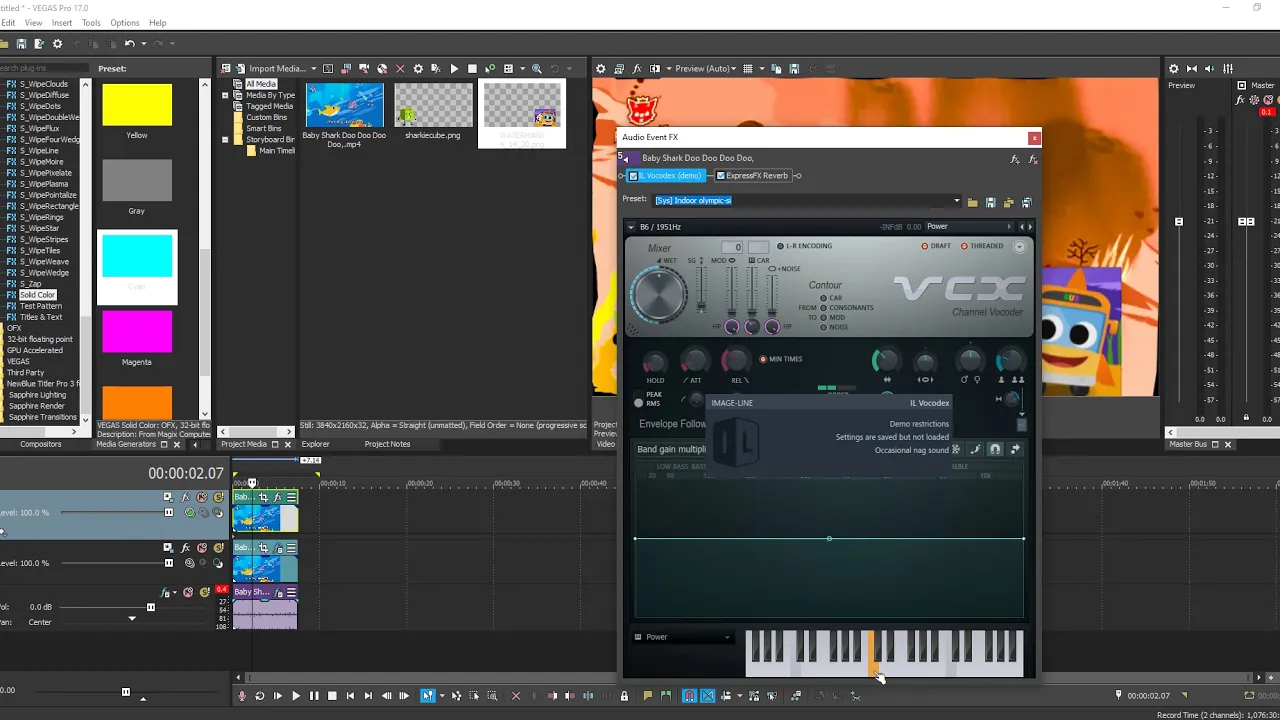
Task: Open event pan/crop on first video event
Action: (x=264, y=497)
